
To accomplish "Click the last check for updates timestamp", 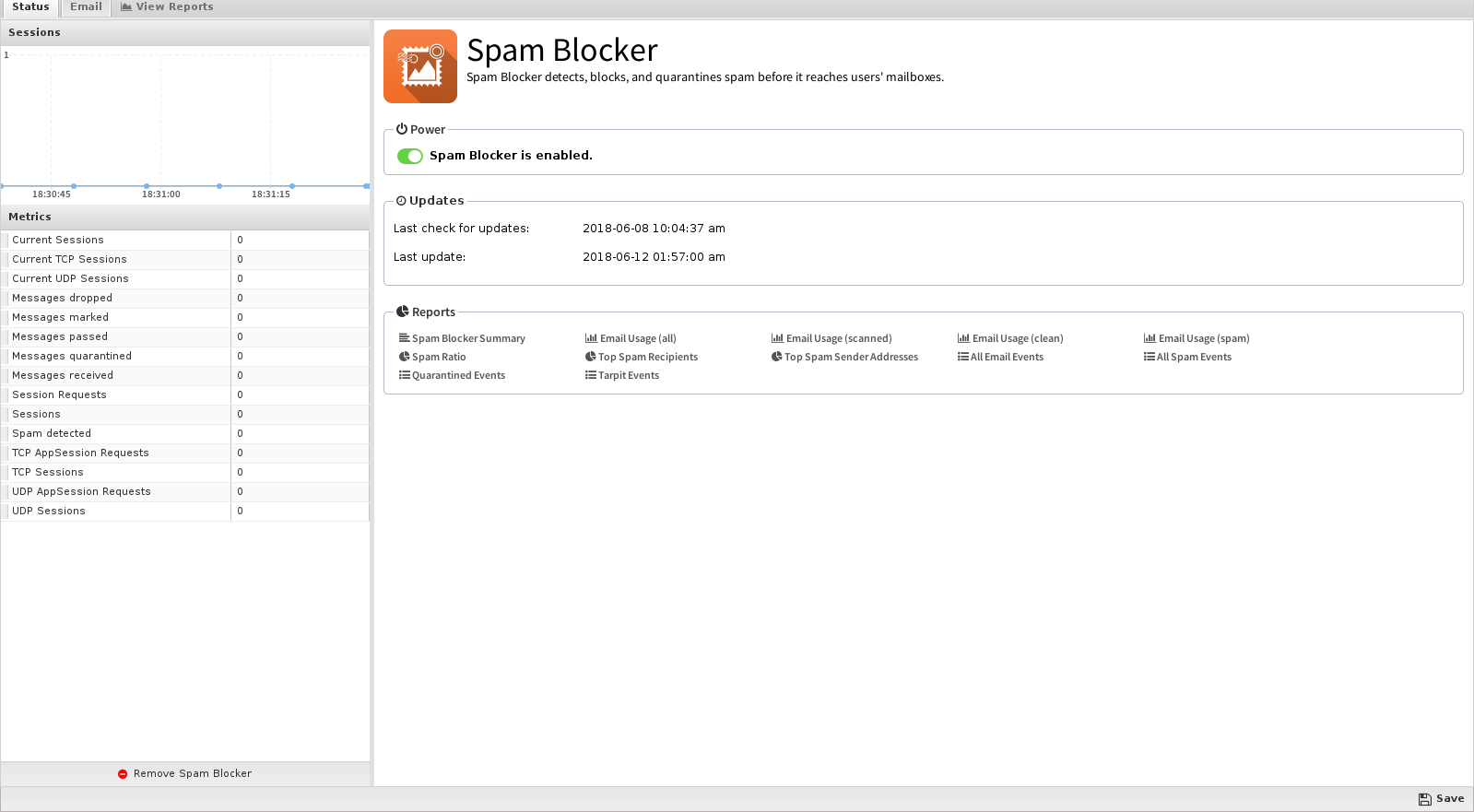I will click(x=654, y=229).
